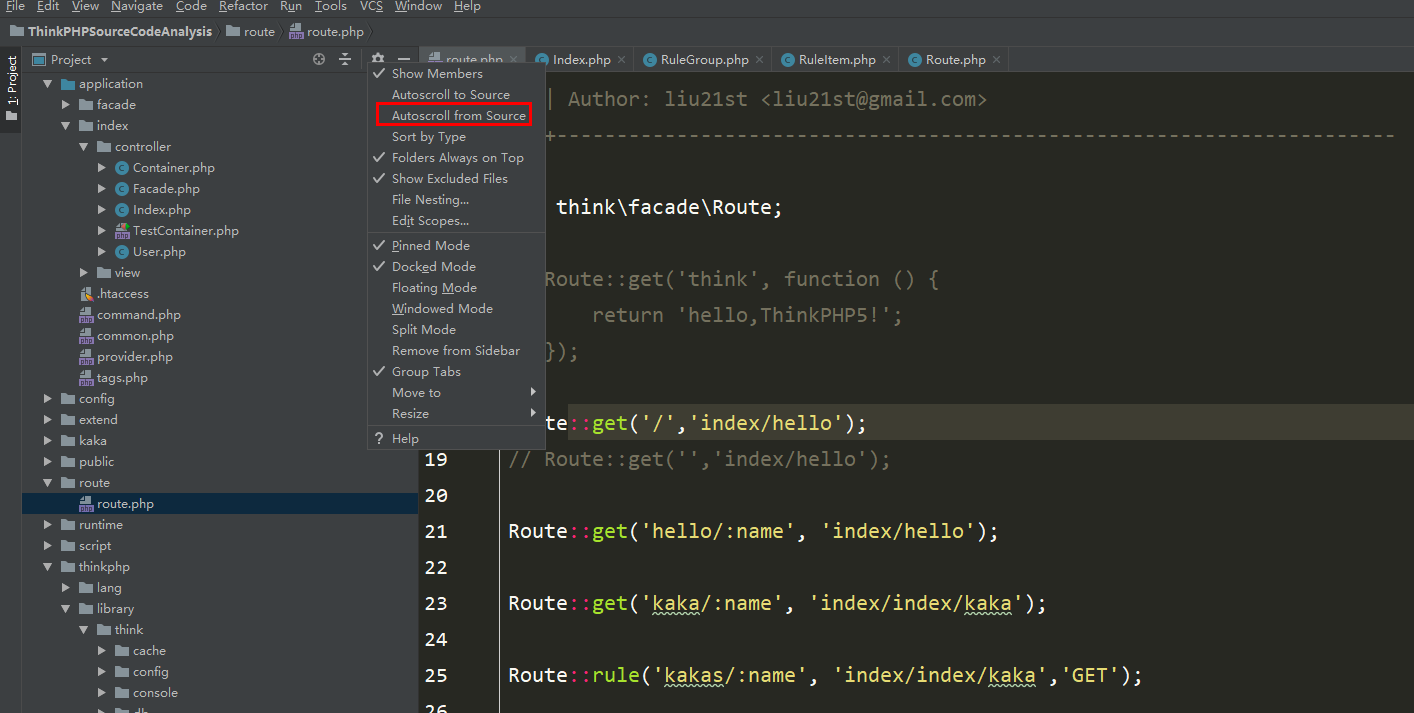
Task: Expand the config folder
Action: (48, 399)
